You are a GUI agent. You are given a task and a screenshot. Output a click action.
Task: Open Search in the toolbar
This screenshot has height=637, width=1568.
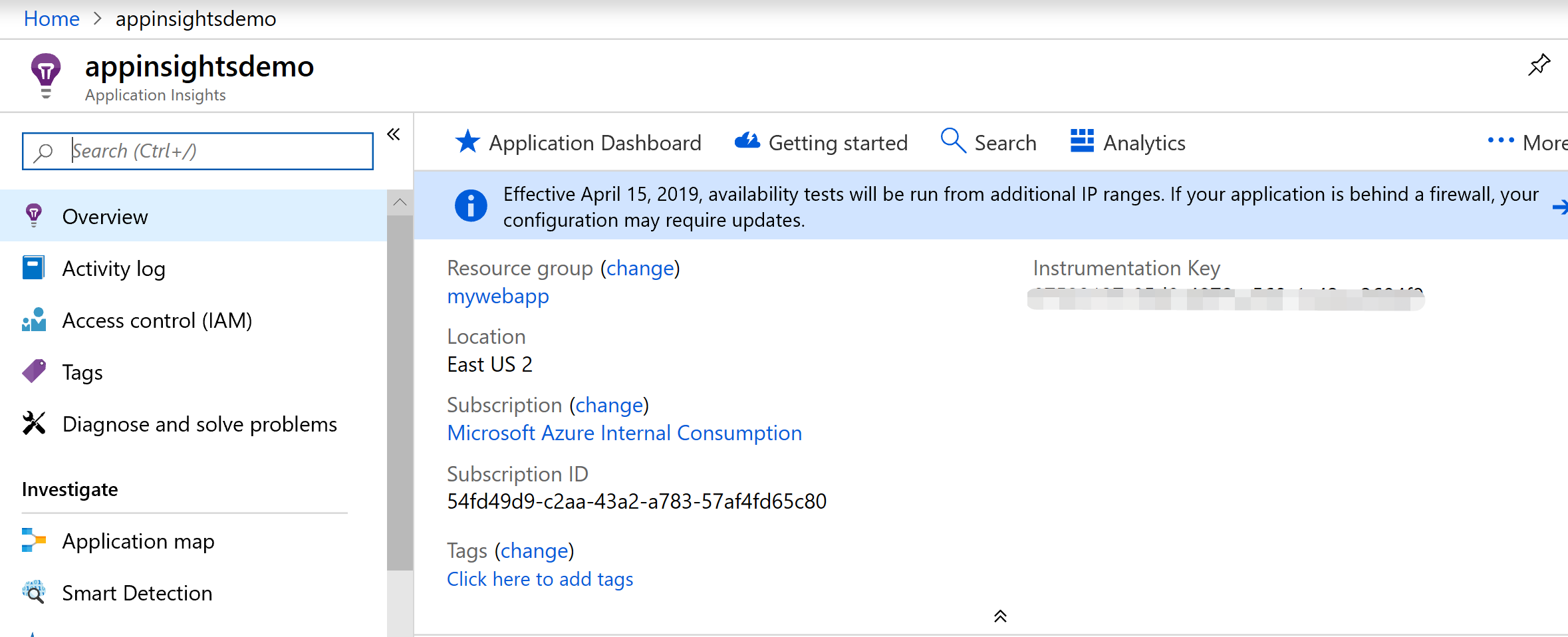click(988, 142)
